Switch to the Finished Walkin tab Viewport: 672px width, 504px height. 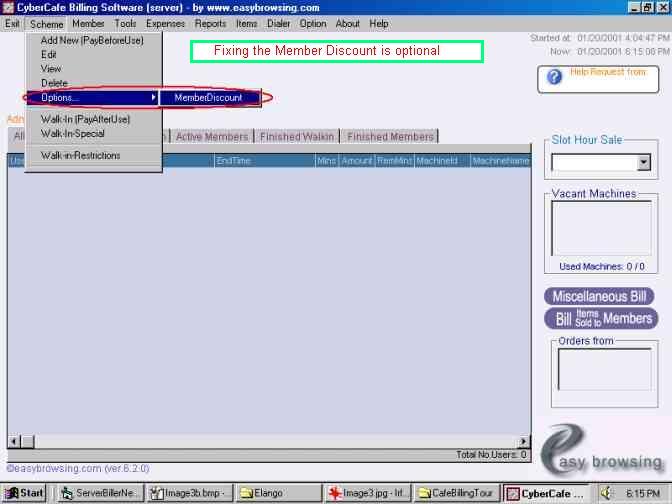(x=297, y=137)
